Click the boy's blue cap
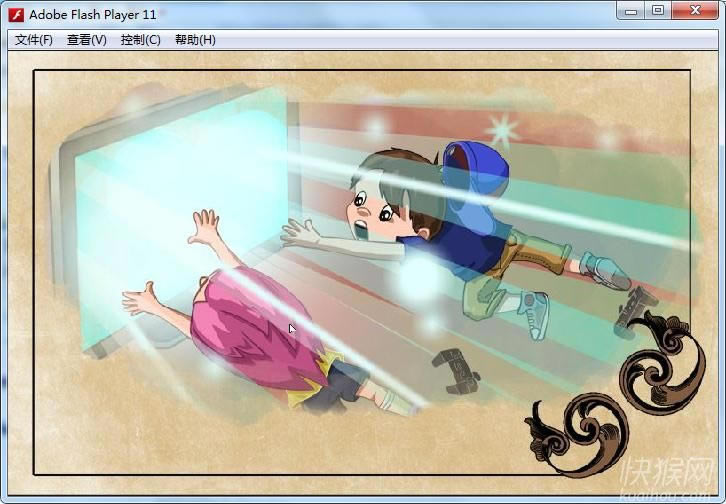Screen dimensions: 726x504 477,170
